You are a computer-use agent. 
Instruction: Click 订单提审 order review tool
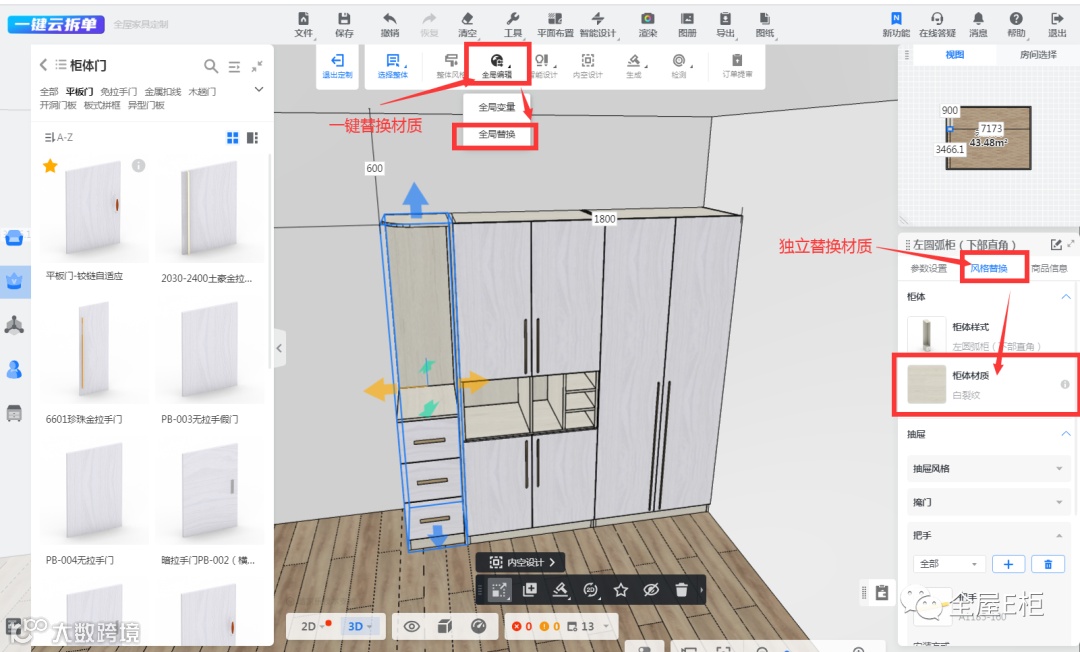tap(737, 66)
